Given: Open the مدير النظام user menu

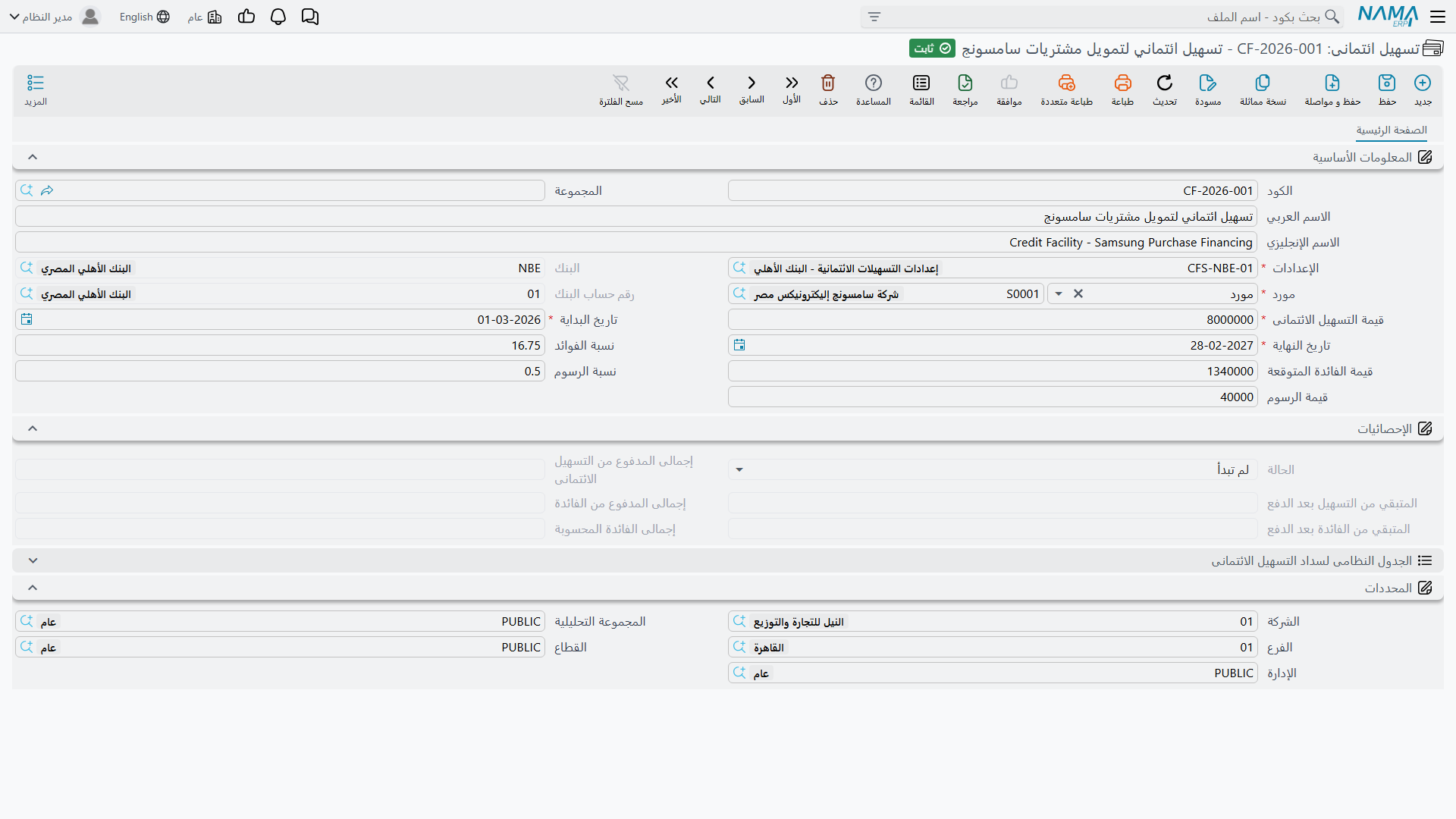Looking at the screenshot, I should (x=55, y=17).
